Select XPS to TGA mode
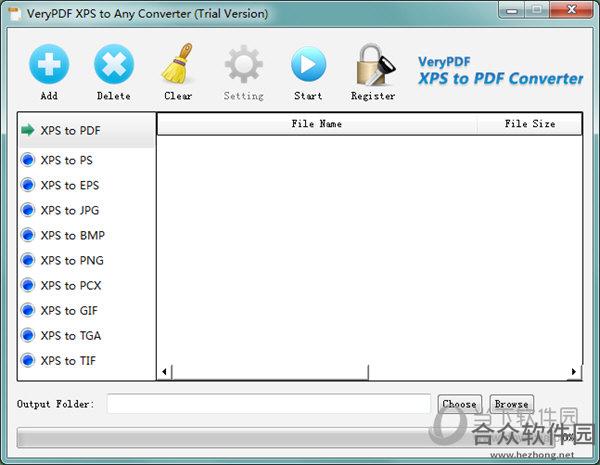Screen dimensions: 600x465 click(x=61, y=336)
